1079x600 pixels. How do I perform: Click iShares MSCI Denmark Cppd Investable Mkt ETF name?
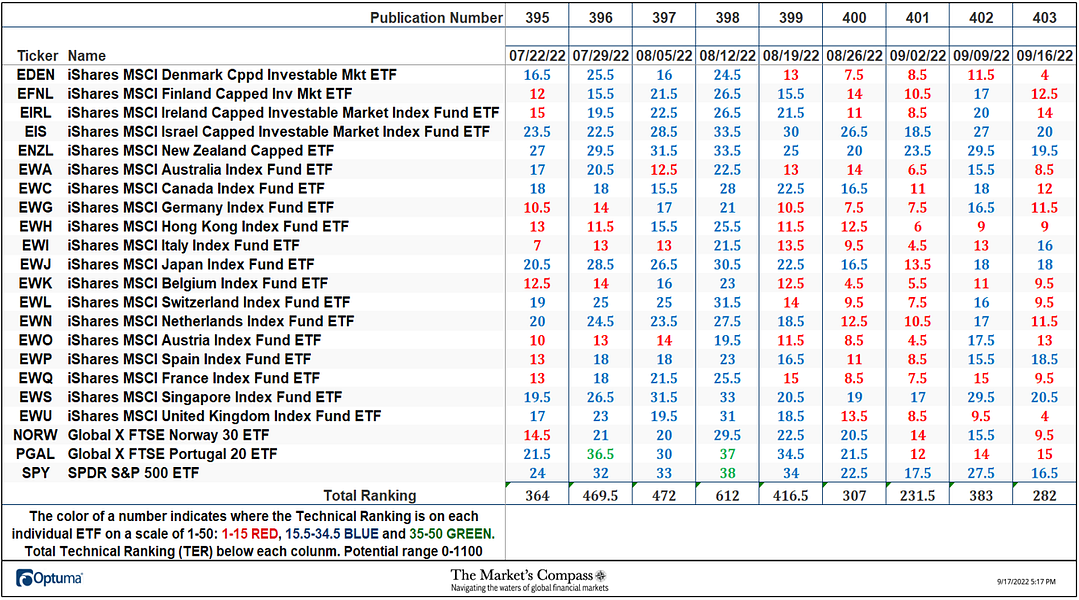point(232,75)
